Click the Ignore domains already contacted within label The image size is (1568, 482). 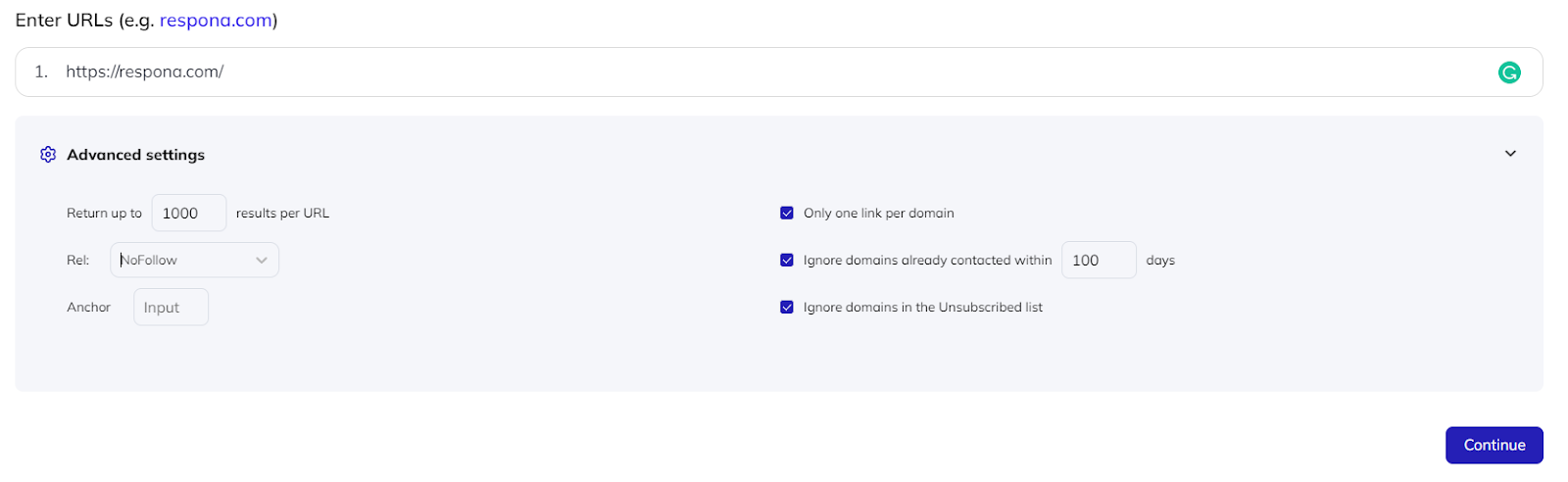pos(927,260)
